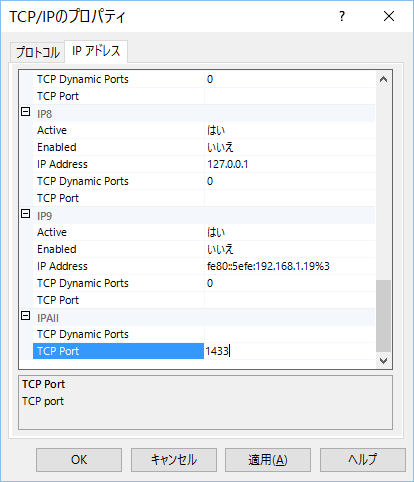
Task: Click the IPAll TCP Dynamic Ports value field
Action: click(289, 334)
